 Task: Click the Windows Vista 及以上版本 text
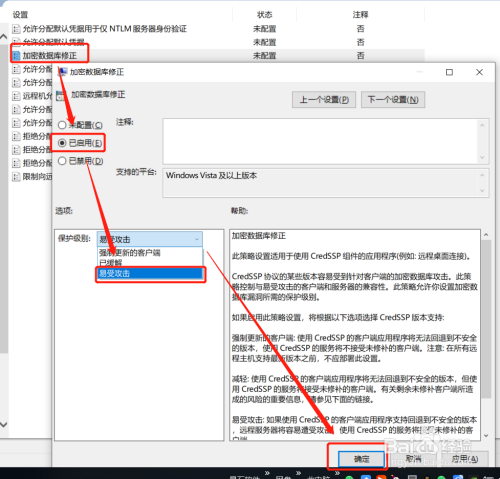click(x=211, y=175)
